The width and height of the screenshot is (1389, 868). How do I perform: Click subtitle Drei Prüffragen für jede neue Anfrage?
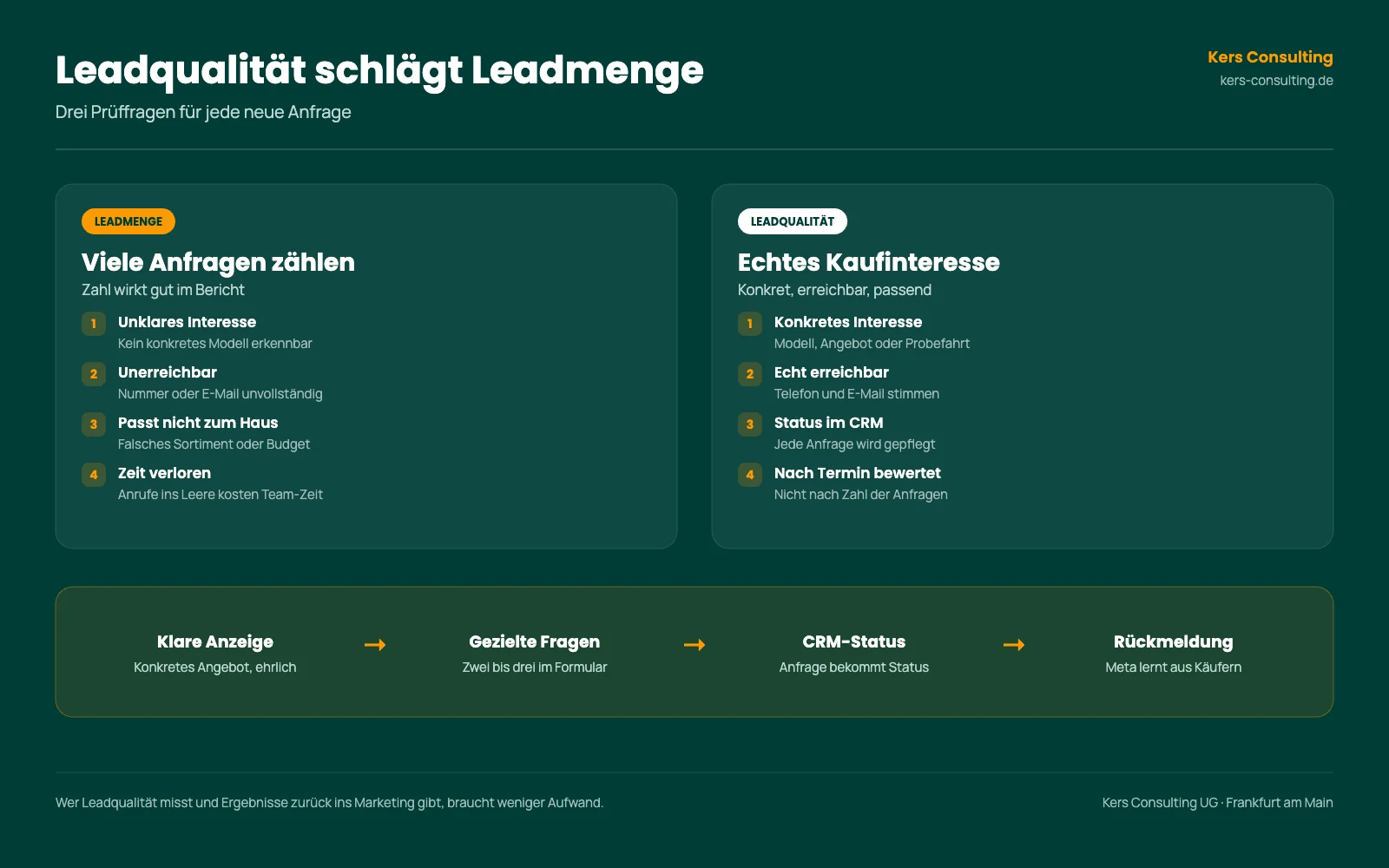203,112
